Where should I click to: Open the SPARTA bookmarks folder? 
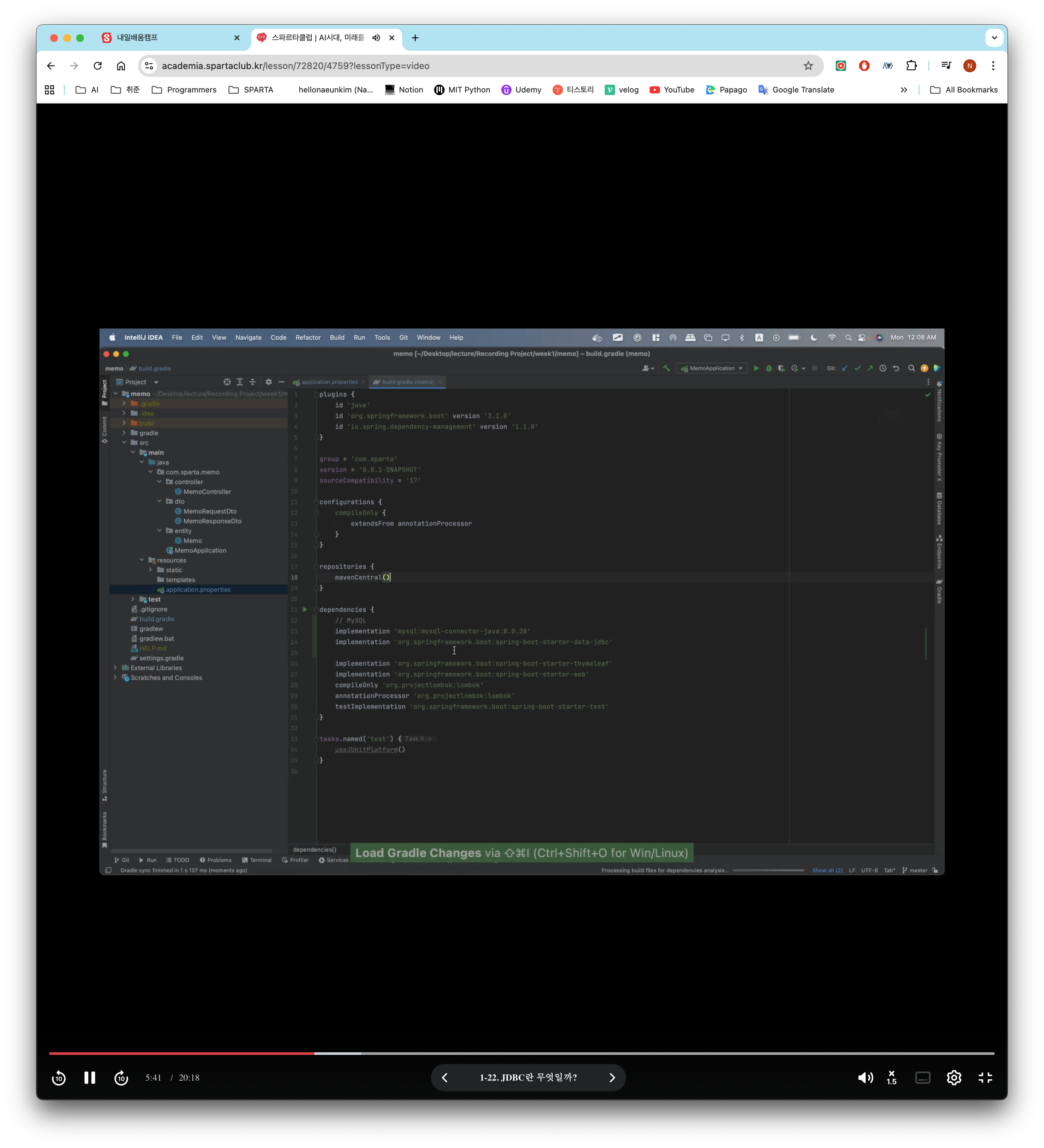coord(251,90)
